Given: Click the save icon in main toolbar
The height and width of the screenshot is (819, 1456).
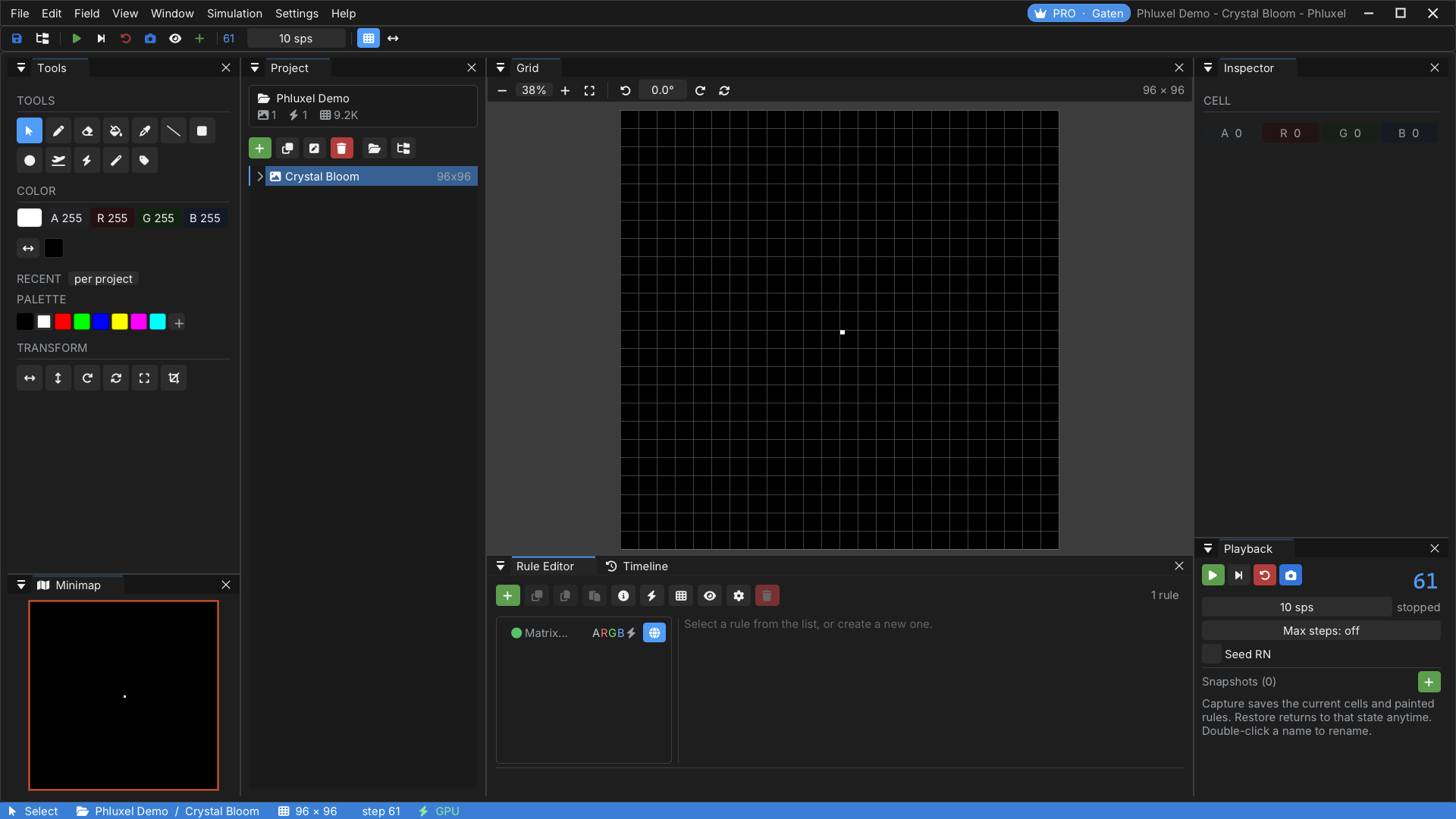Looking at the screenshot, I should (17, 39).
